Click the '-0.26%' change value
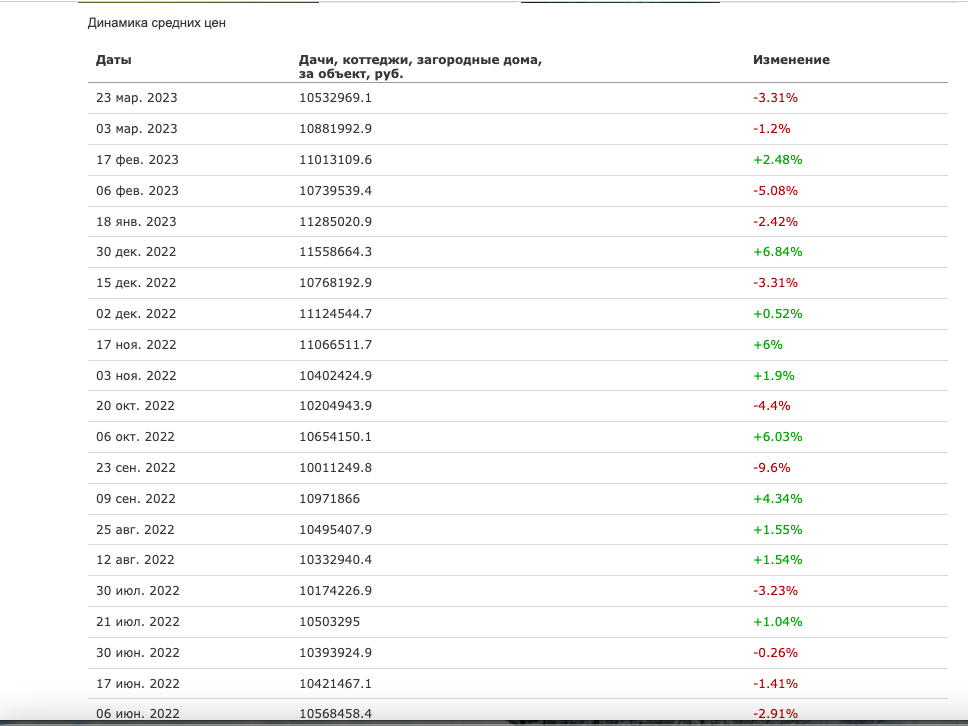 (x=775, y=652)
